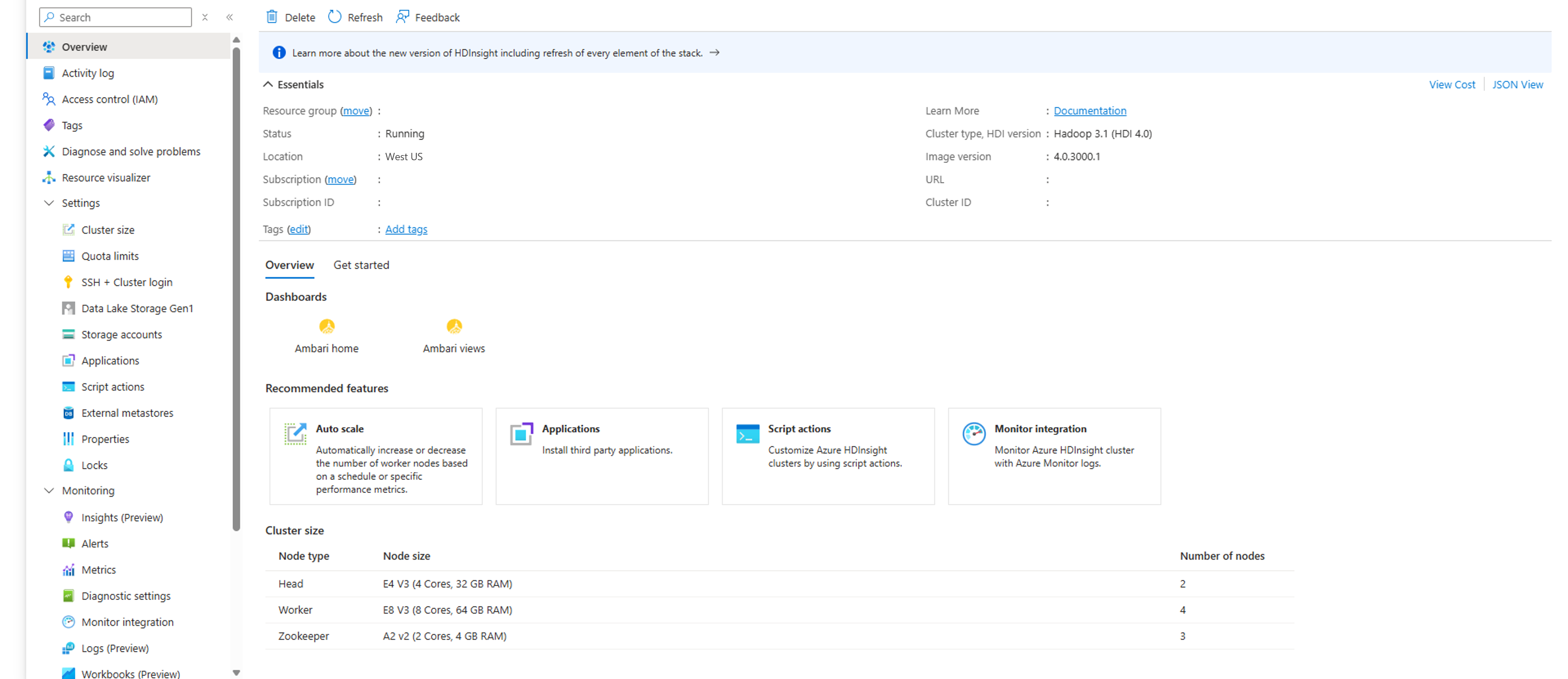Scroll down the left sidebar panel
Viewport: 1568px width, 679px height.
[x=237, y=674]
